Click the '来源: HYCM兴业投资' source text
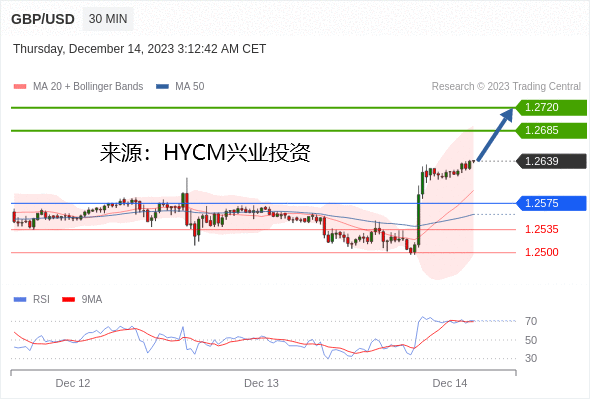This screenshot has height=403, width=593. pyautogui.click(x=205, y=153)
